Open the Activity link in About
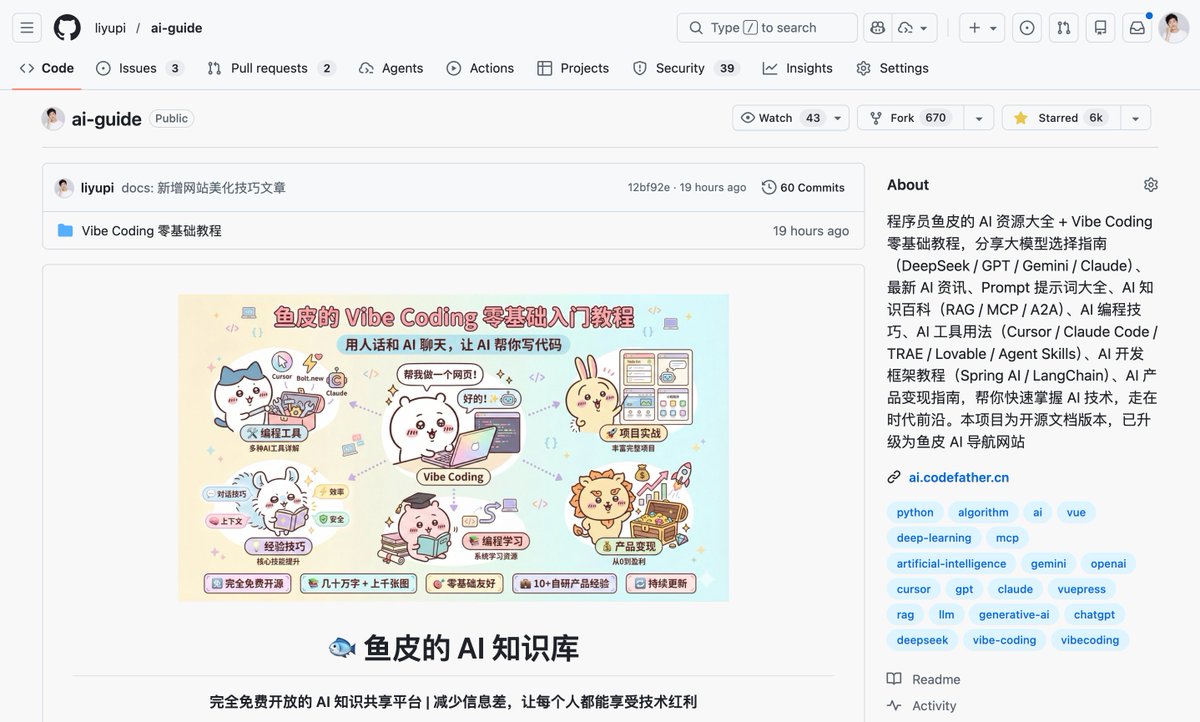This screenshot has width=1200, height=722. (x=921, y=706)
